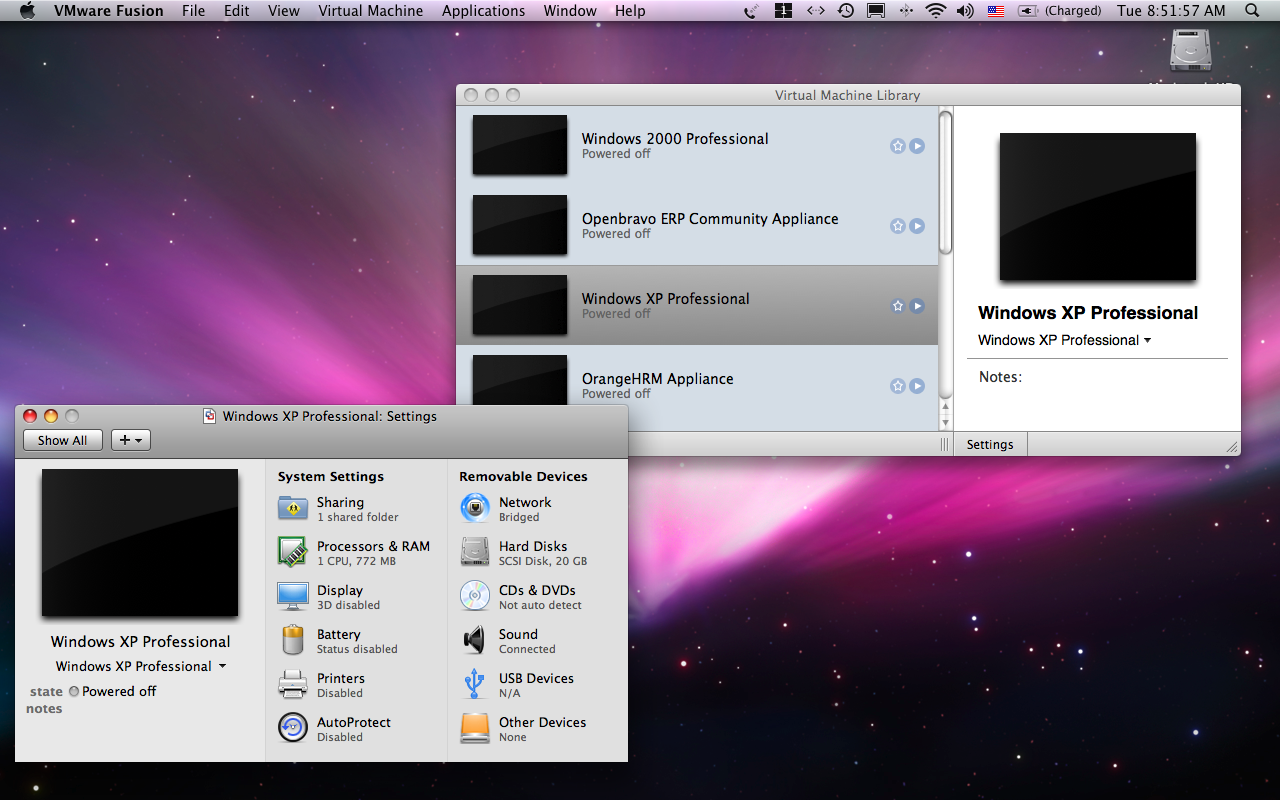Select OrangeHRM Appliance in library list

tap(697, 386)
